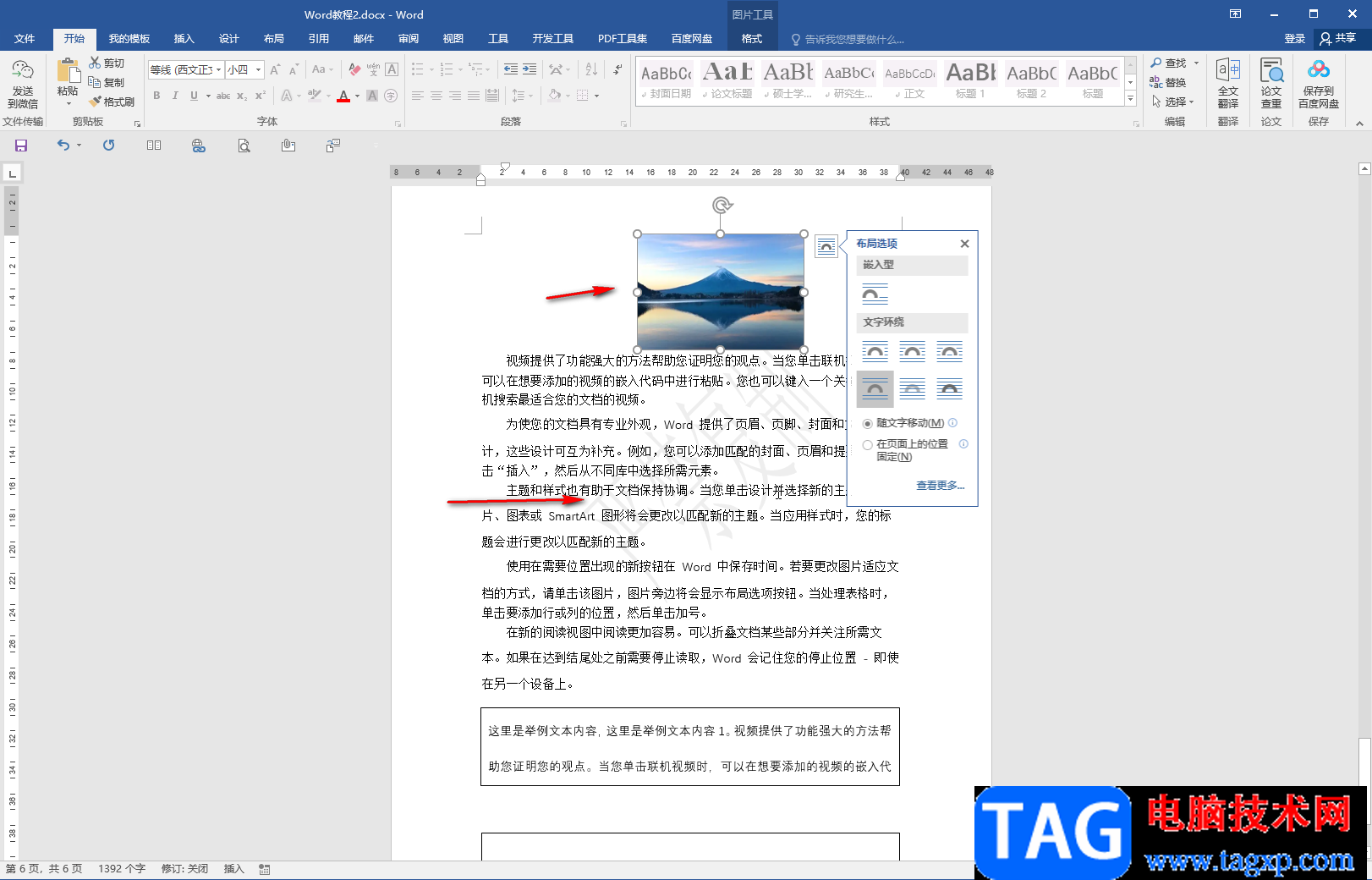Click the font color red A swatch
Screen dimensions: 1372x880
343,96
